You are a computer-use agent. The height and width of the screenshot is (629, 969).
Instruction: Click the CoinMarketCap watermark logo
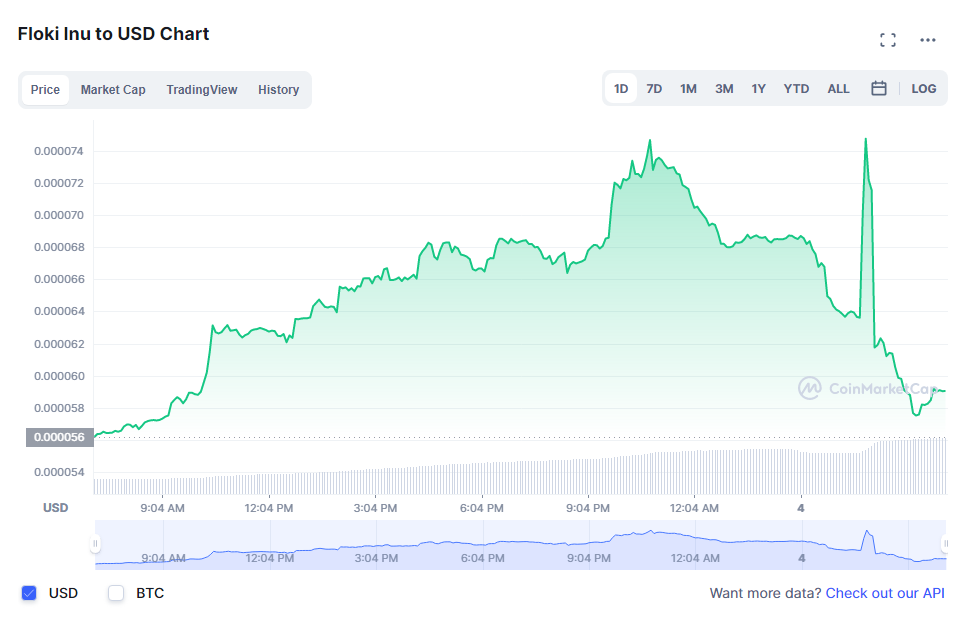click(x=866, y=388)
